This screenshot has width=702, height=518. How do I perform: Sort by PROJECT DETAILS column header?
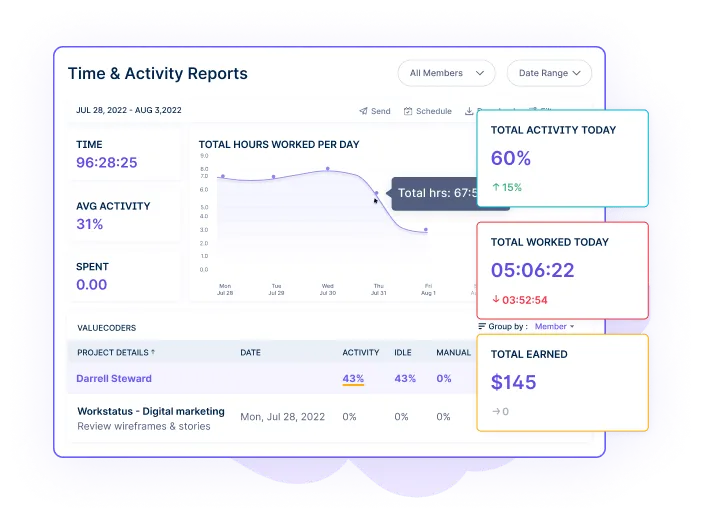pos(113,352)
